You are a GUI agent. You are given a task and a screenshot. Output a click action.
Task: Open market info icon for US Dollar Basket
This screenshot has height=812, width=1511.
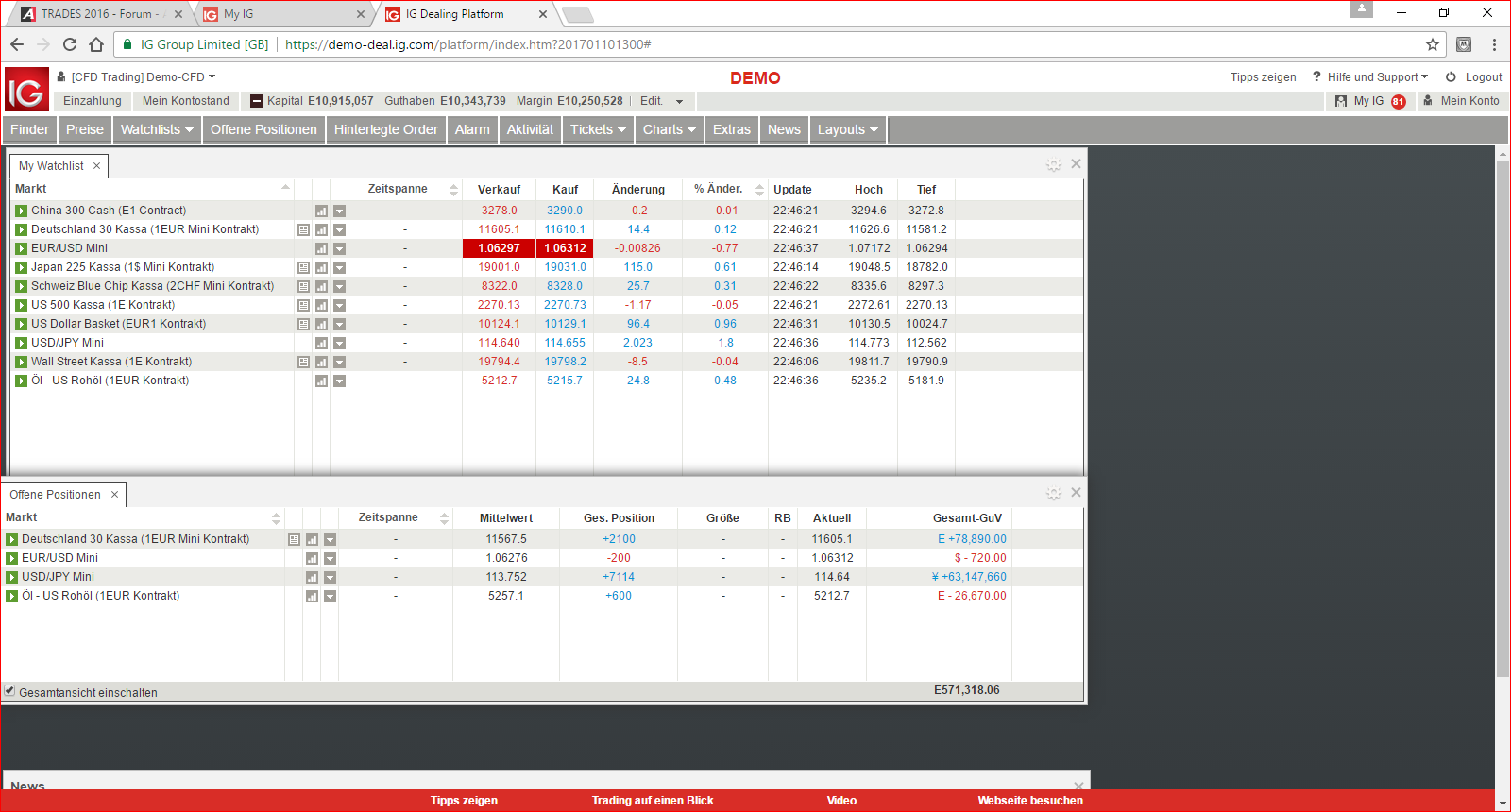pos(303,324)
